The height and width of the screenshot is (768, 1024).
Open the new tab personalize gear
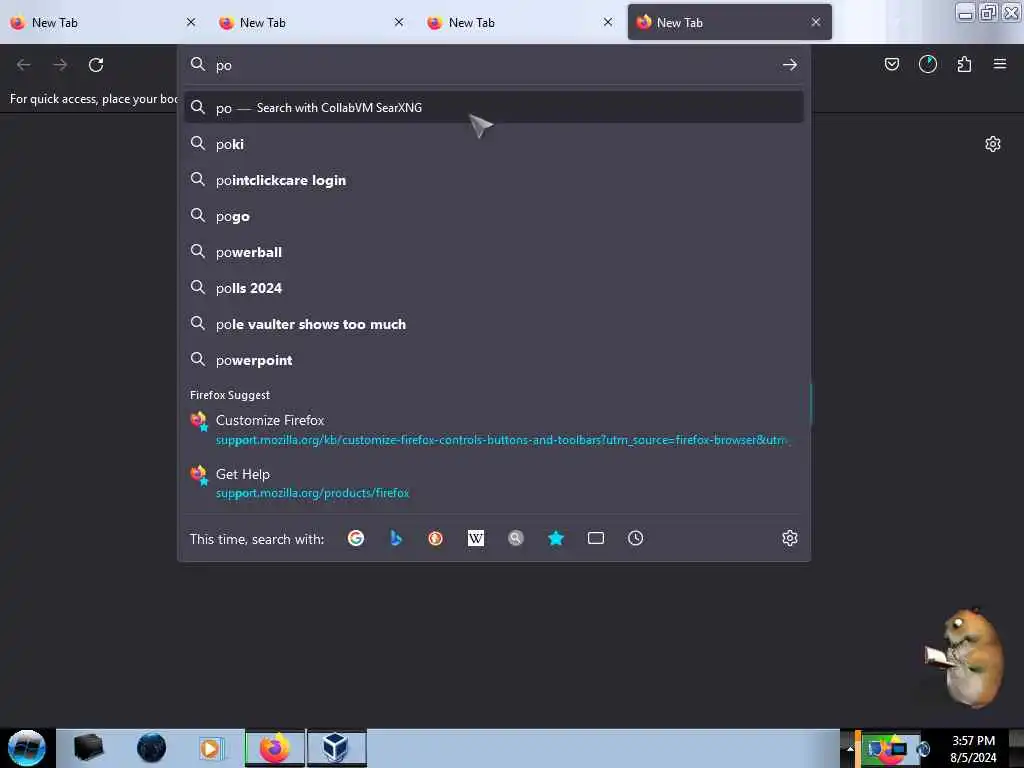992,144
